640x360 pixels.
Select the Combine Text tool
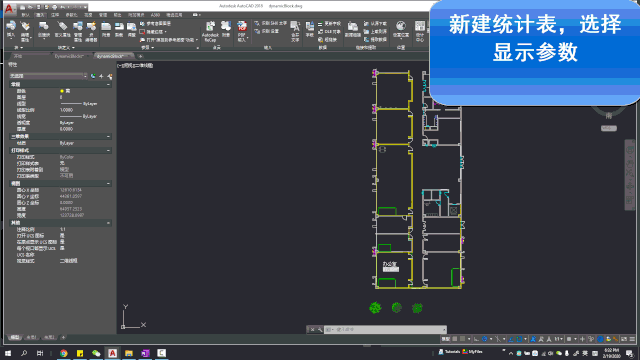295,31
